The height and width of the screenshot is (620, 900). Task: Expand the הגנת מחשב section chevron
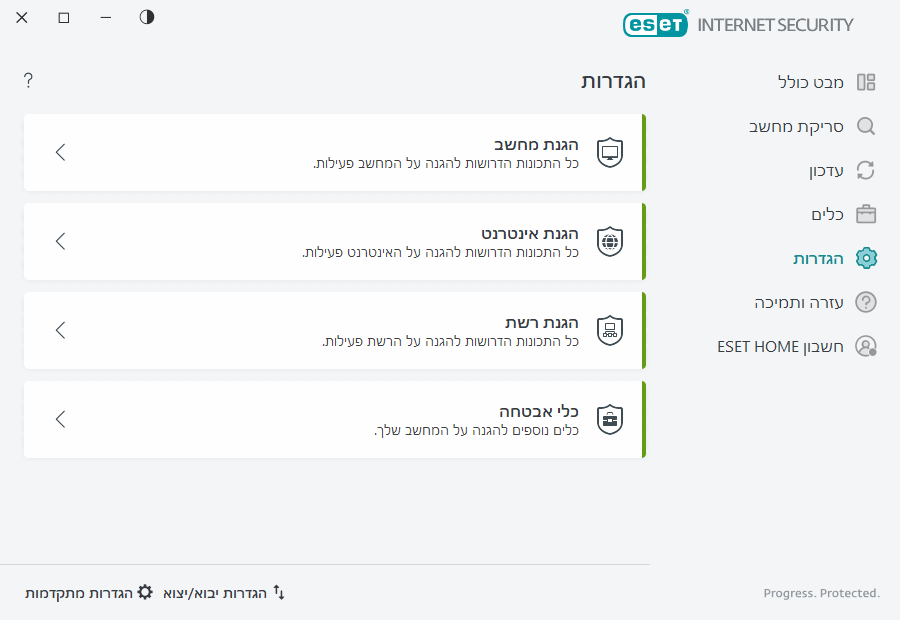(x=61, y=152)
